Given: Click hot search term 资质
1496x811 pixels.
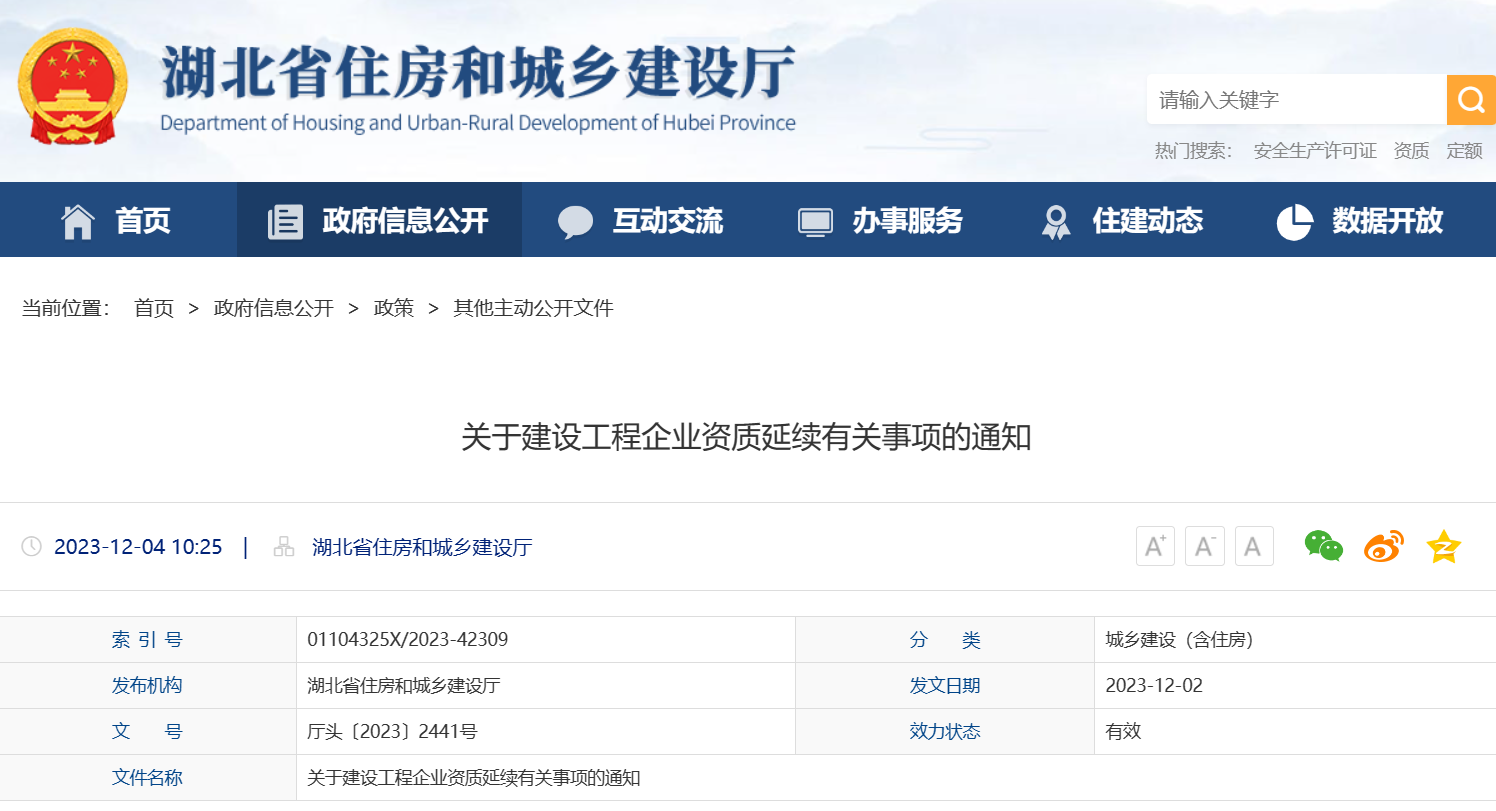Looking at the screenshot, I should tap(1411, 151).
